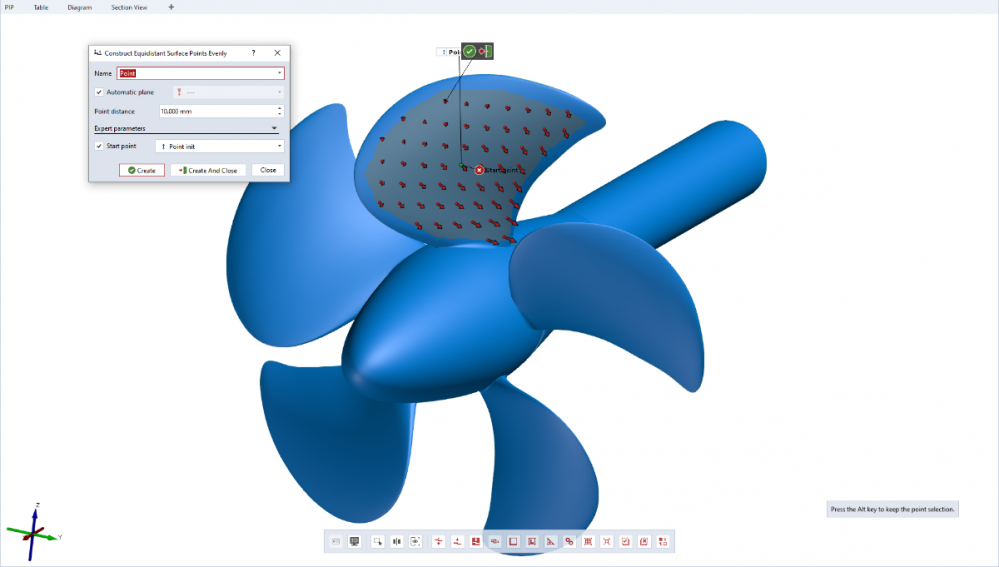Click the Point distance value field
This screenshot has width=999, height=567.
pyautogui.click(x=217, y=111)
